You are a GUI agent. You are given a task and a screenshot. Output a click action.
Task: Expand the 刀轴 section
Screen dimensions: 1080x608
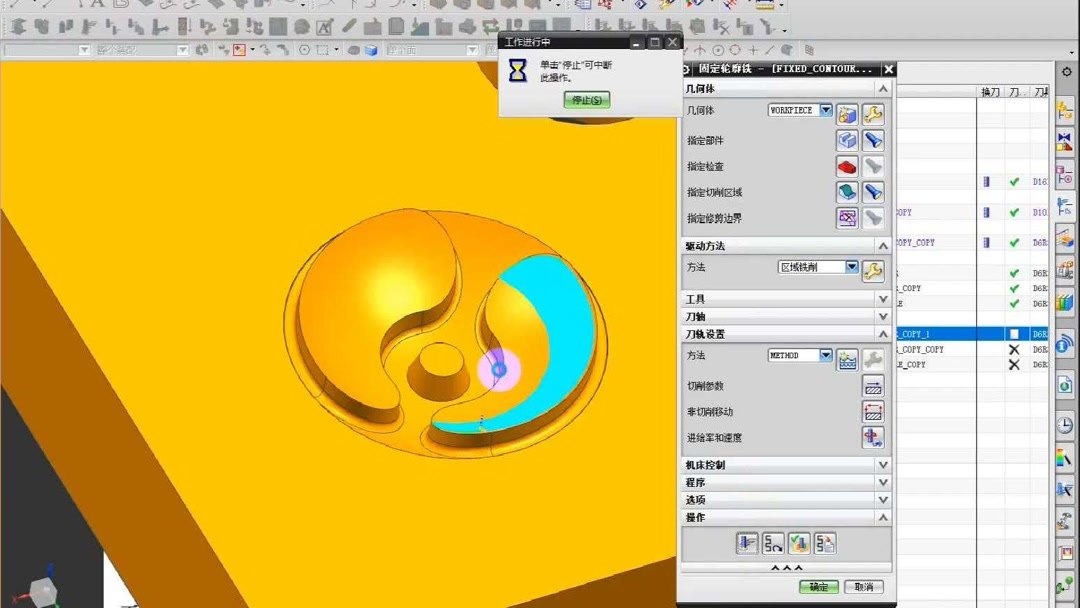[882, 316]
